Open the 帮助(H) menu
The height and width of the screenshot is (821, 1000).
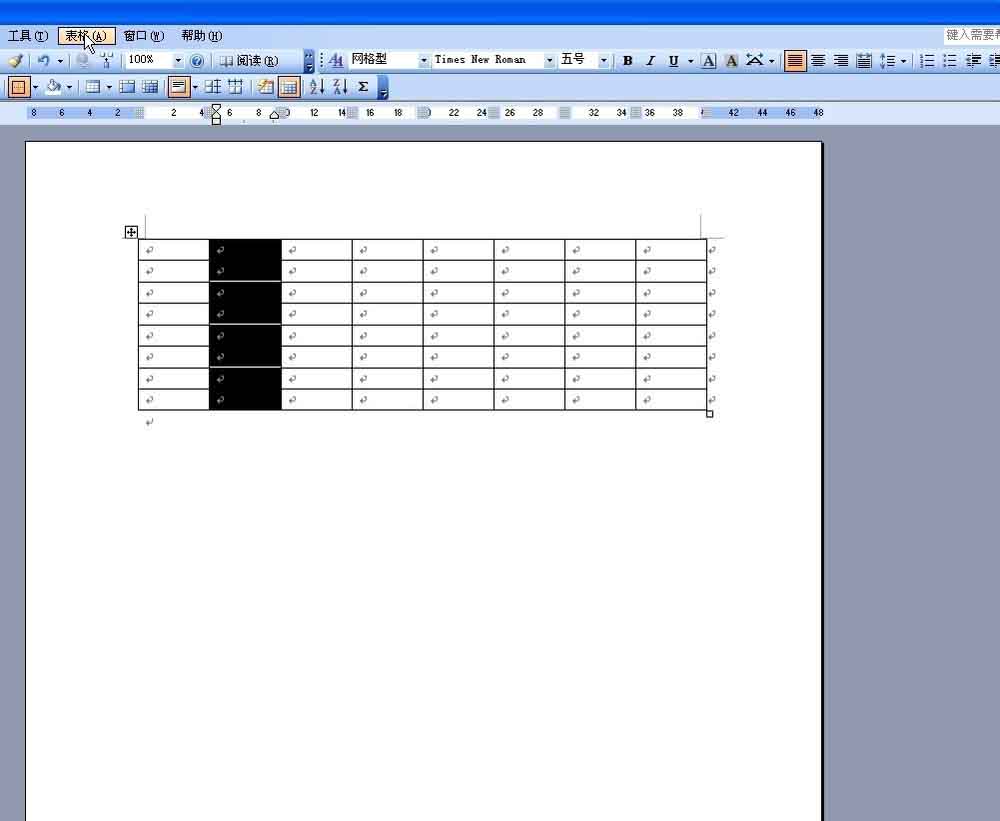(202, 36)
